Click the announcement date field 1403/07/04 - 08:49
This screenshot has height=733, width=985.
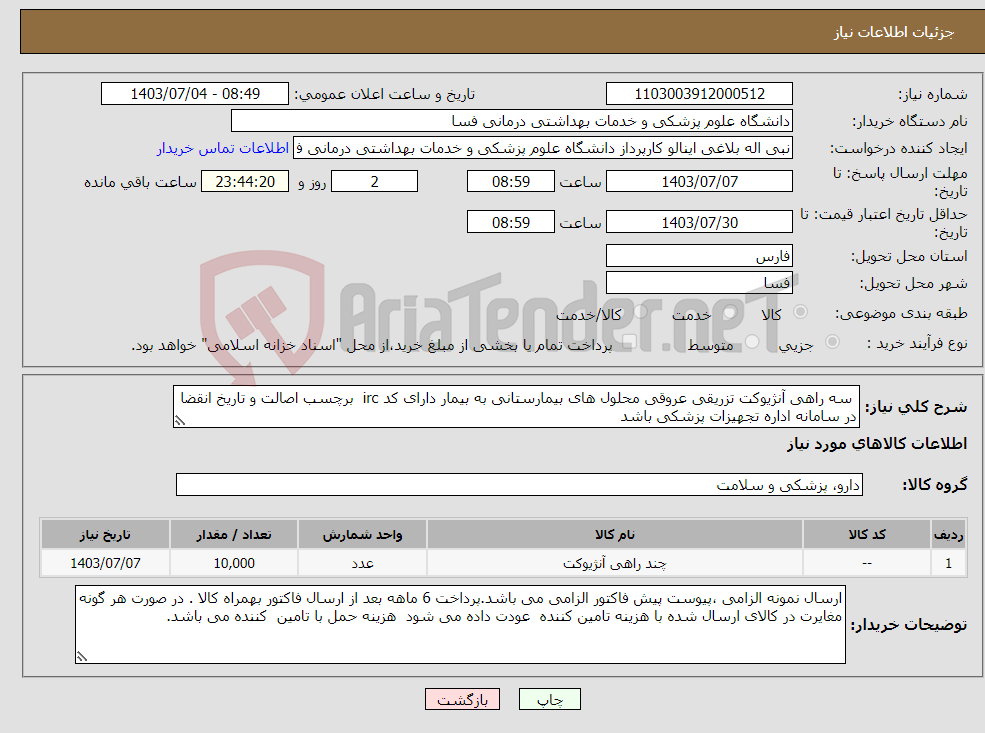195,94
